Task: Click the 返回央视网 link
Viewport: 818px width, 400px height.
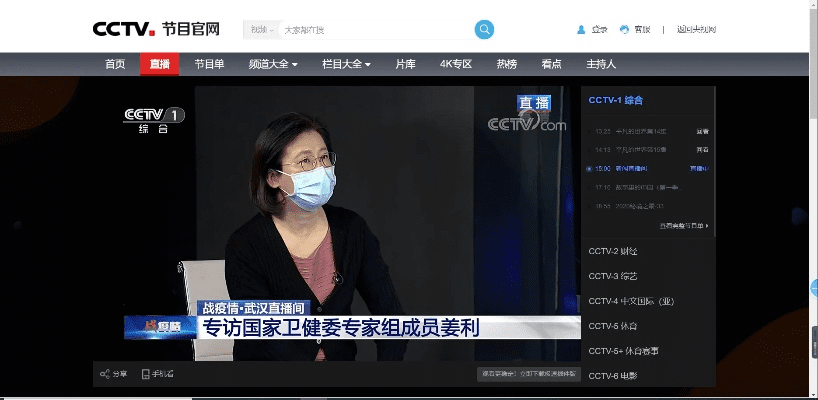Action: click(696, 30)
